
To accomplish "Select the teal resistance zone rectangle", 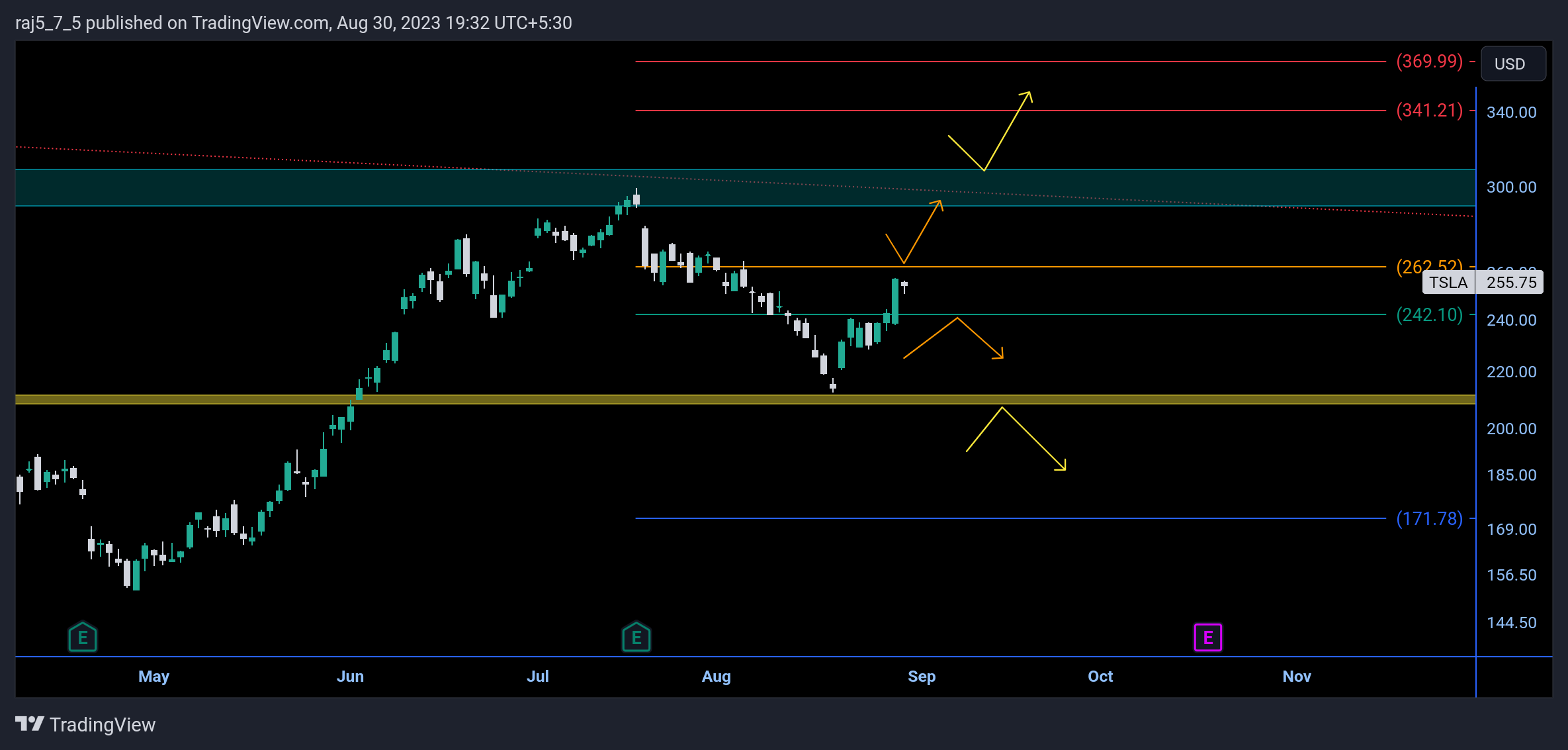I will tap(745, 188).
